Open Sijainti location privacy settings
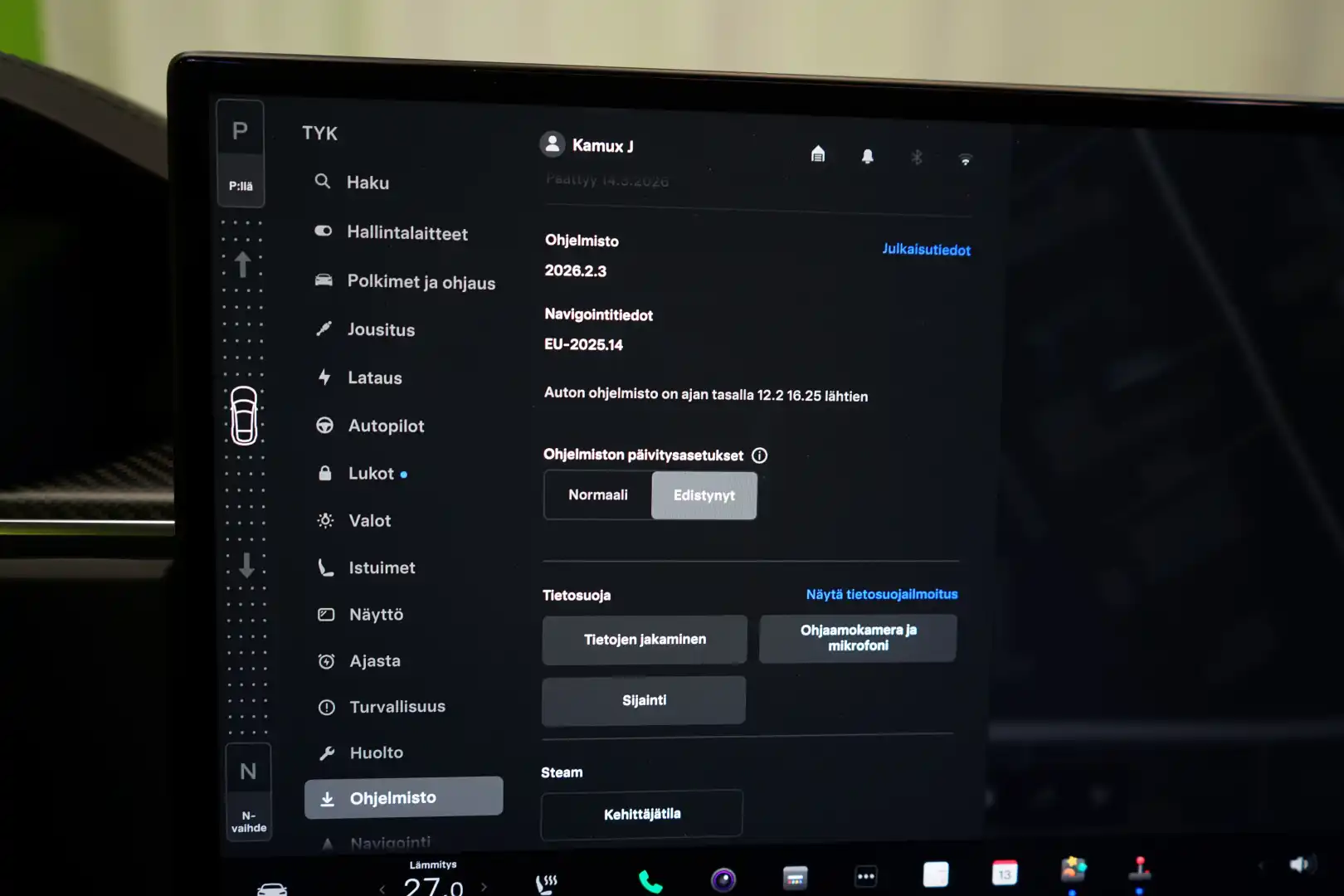 [644, 700]
